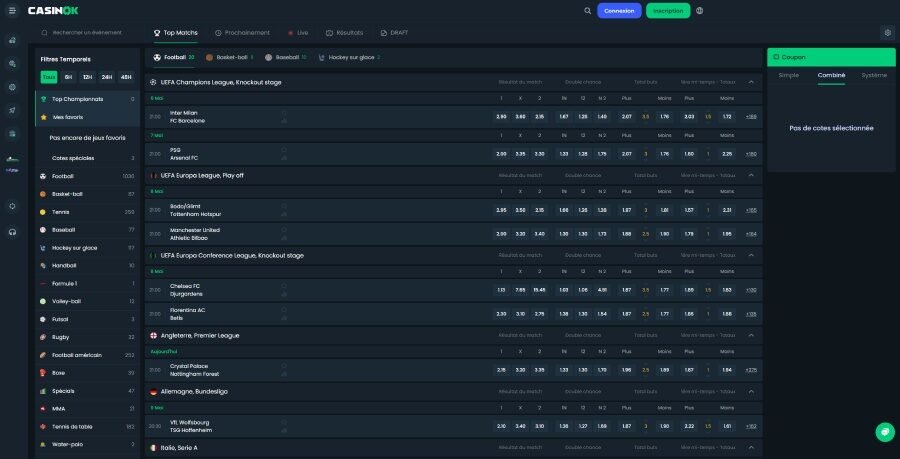The width and height of the screenshot is (900, 459).
Task: Pick odds 2.90 for Inter Milan win
Action: pos(501,117)
